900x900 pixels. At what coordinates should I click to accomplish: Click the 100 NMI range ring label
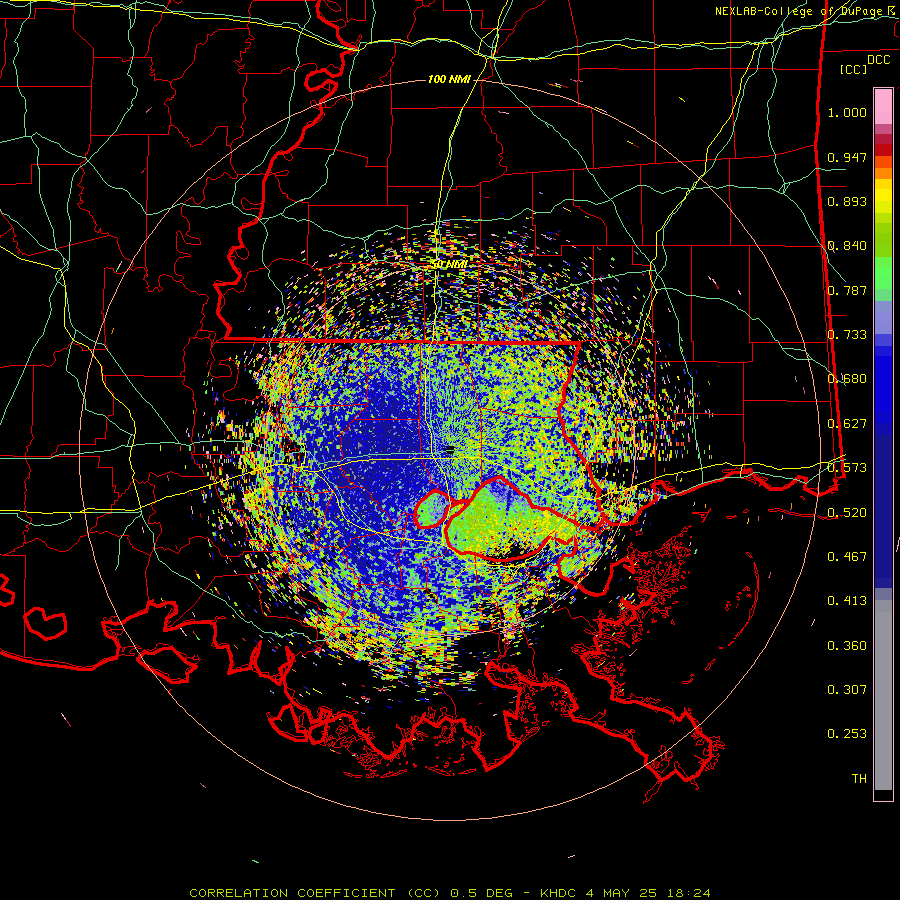click(x=449, y=79)
